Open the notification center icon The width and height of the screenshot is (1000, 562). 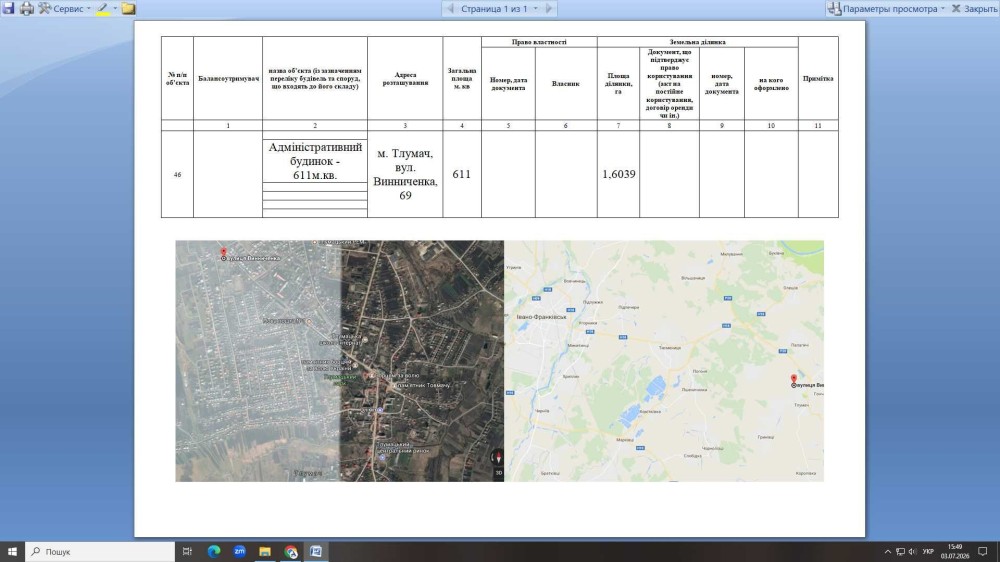click(x=983, y=552)
